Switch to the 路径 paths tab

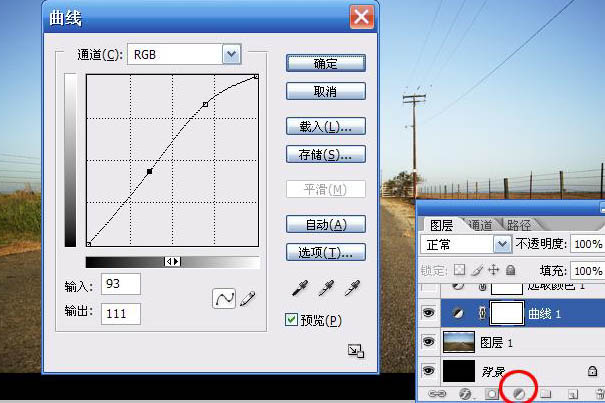tap(518, 225)
